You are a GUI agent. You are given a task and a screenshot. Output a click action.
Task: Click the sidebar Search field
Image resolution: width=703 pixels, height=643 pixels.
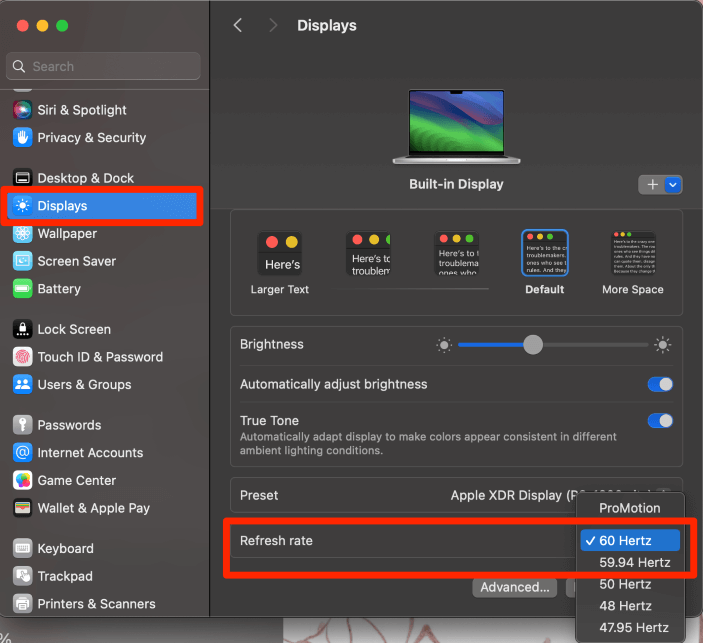point(103,66)
